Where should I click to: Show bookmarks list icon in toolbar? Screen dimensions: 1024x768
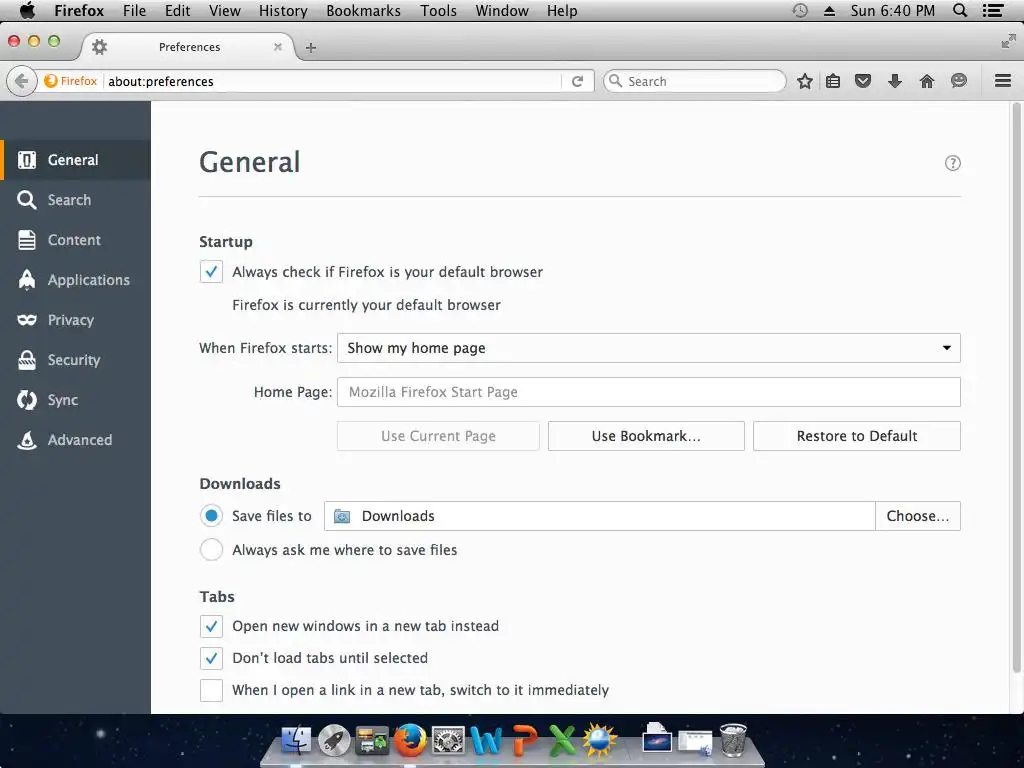(x=833, y=81)
